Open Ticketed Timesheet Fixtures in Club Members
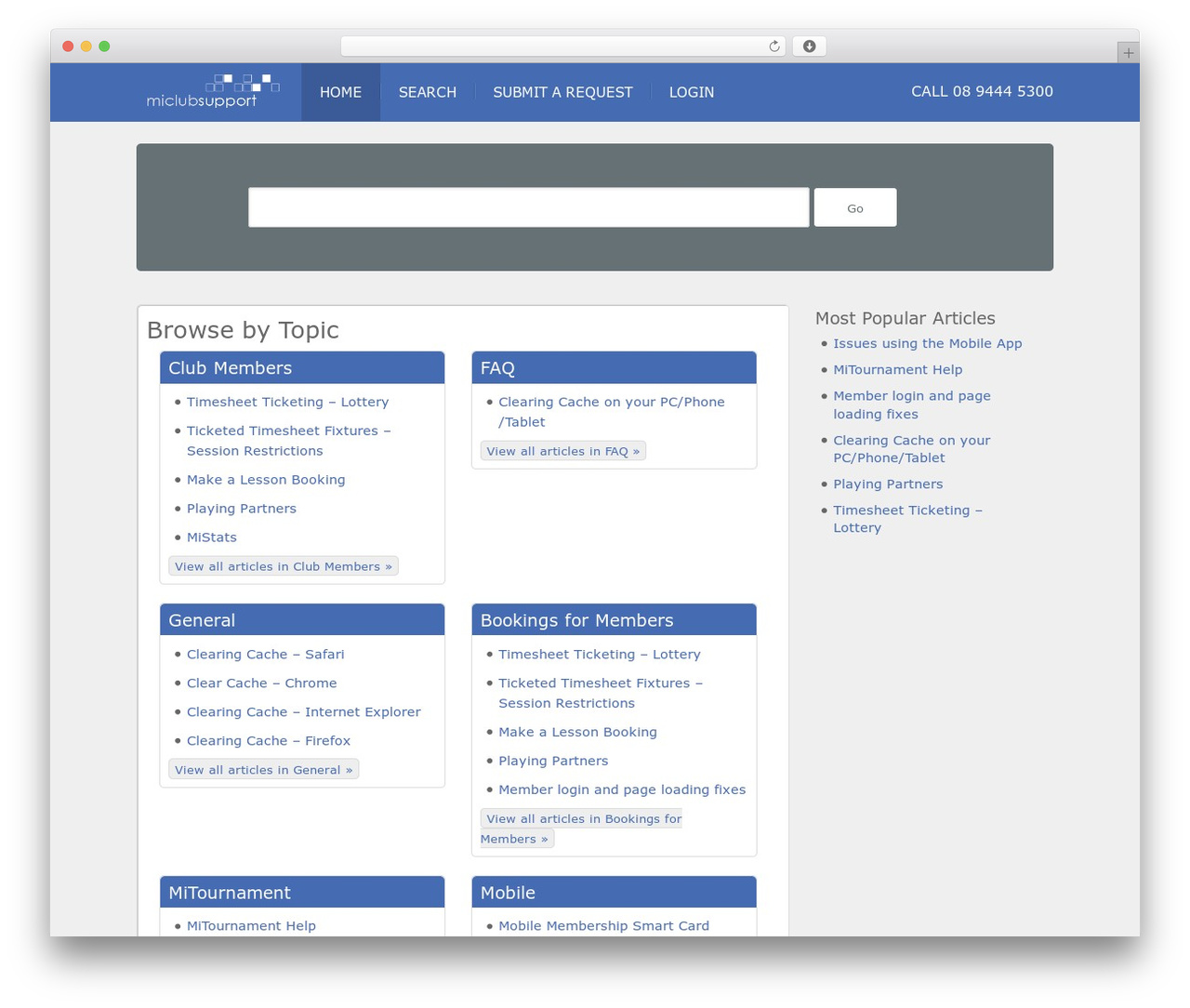Viewport: 1190px width, 1008px height. click(288, 441)
